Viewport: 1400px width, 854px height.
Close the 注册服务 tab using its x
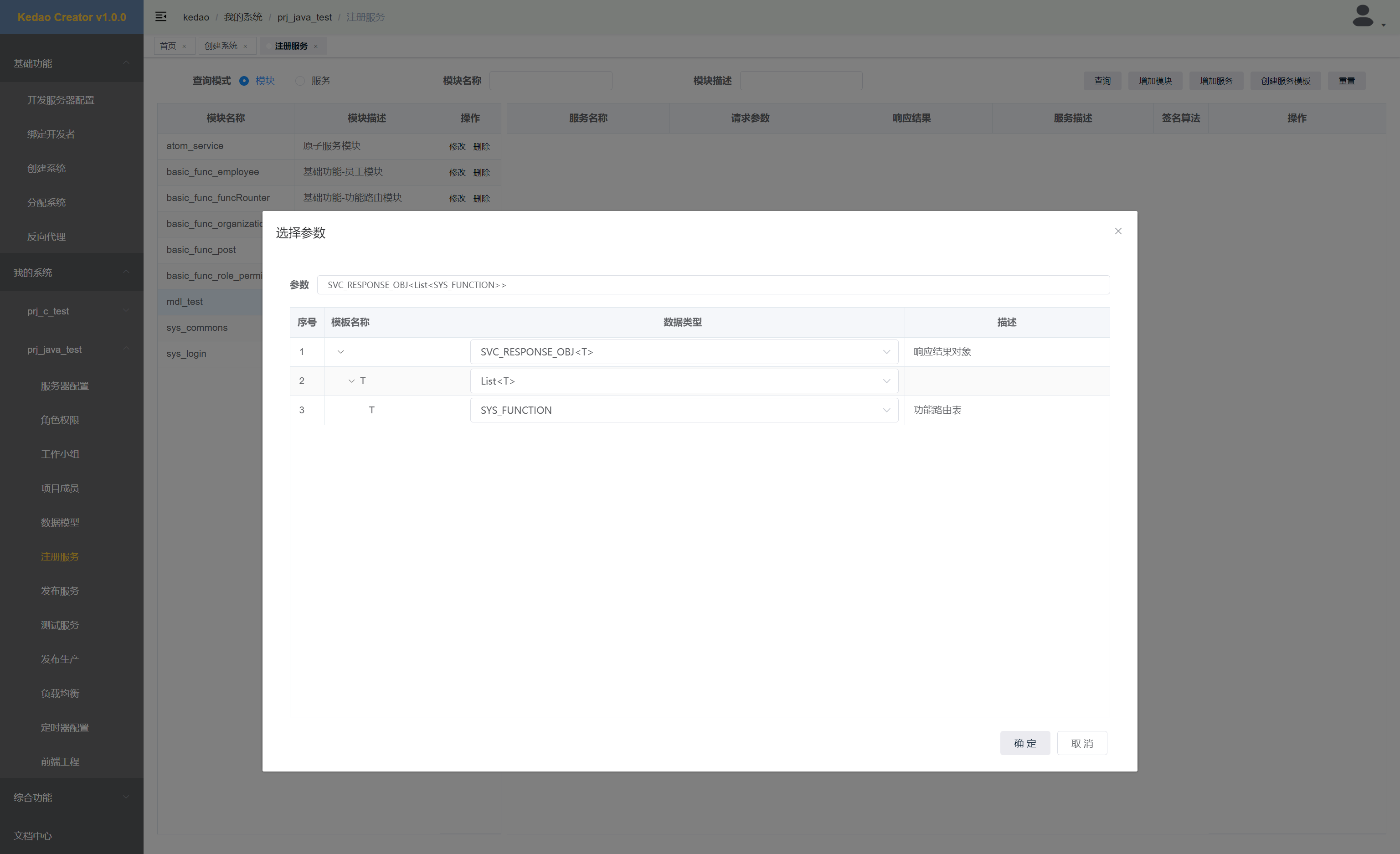click(316, 46)
